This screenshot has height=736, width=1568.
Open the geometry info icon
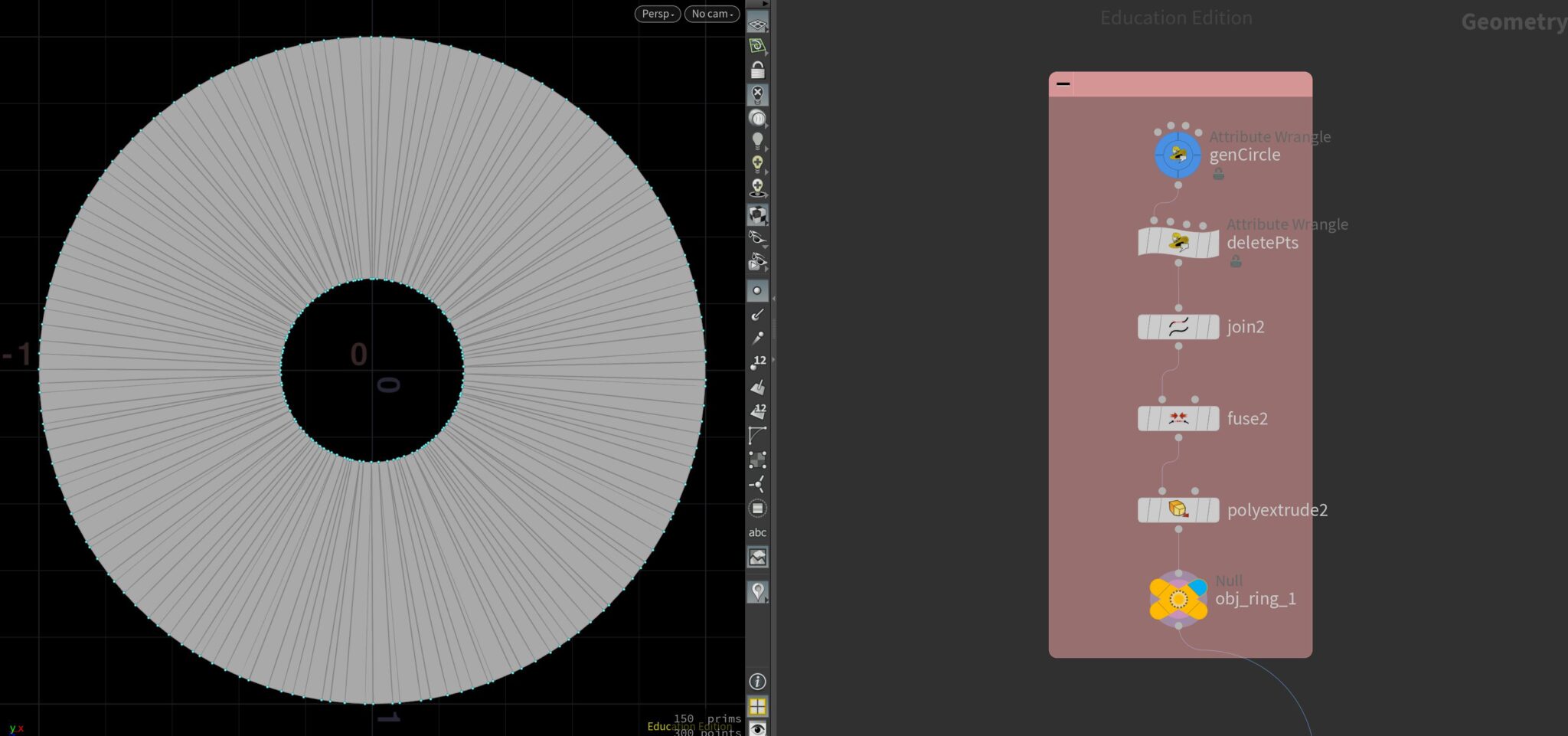(757, 681)
